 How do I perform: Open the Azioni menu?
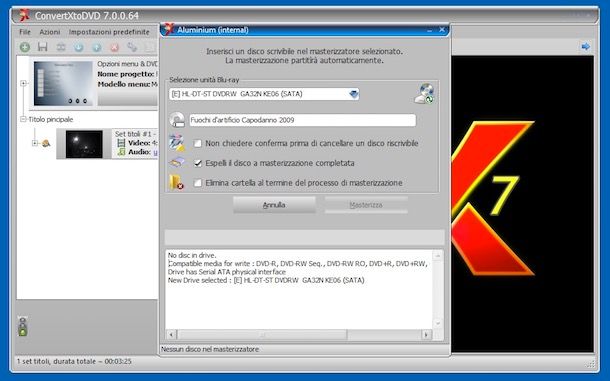[50, 32]
